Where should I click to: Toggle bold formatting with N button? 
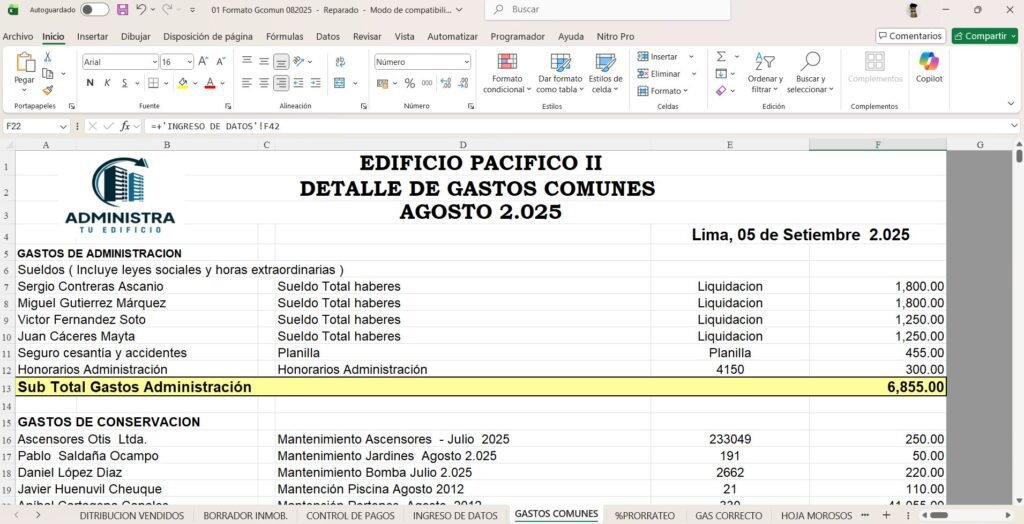coord(90,83)
